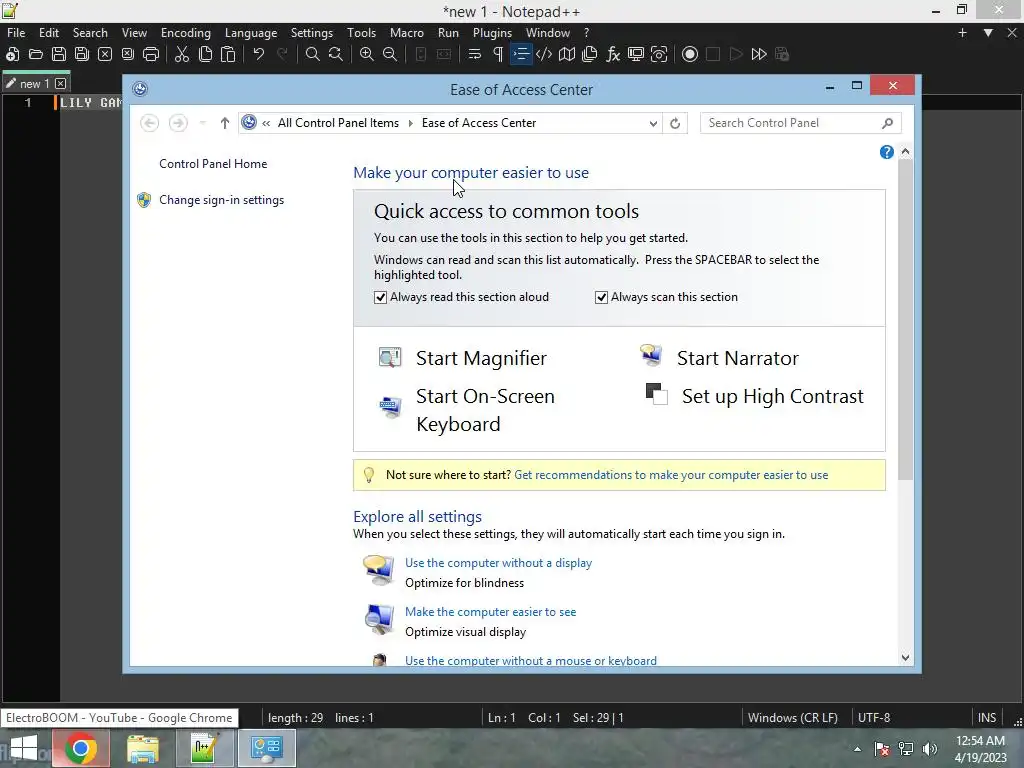Open Notepad++ tab list dropdown triangle
This screenshot has height=768, width=1024.
tap(988, 33)
